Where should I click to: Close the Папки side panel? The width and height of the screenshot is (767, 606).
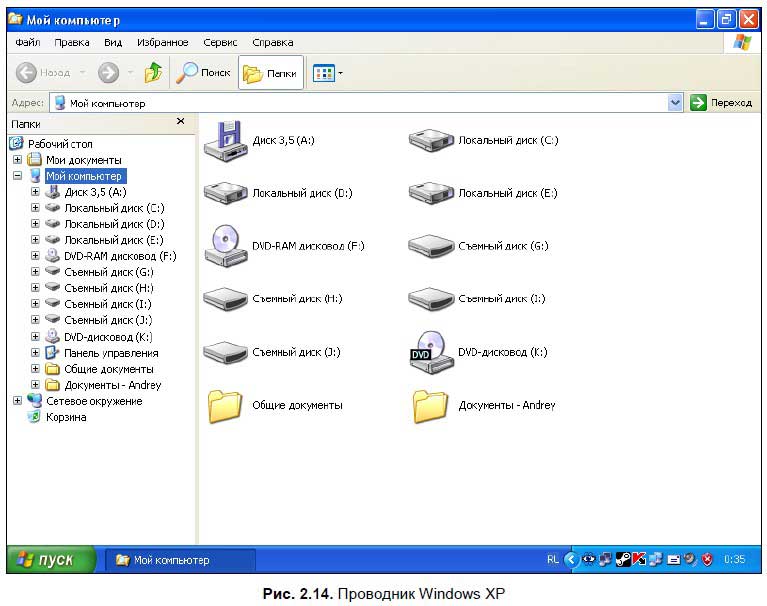click(180, 121)
